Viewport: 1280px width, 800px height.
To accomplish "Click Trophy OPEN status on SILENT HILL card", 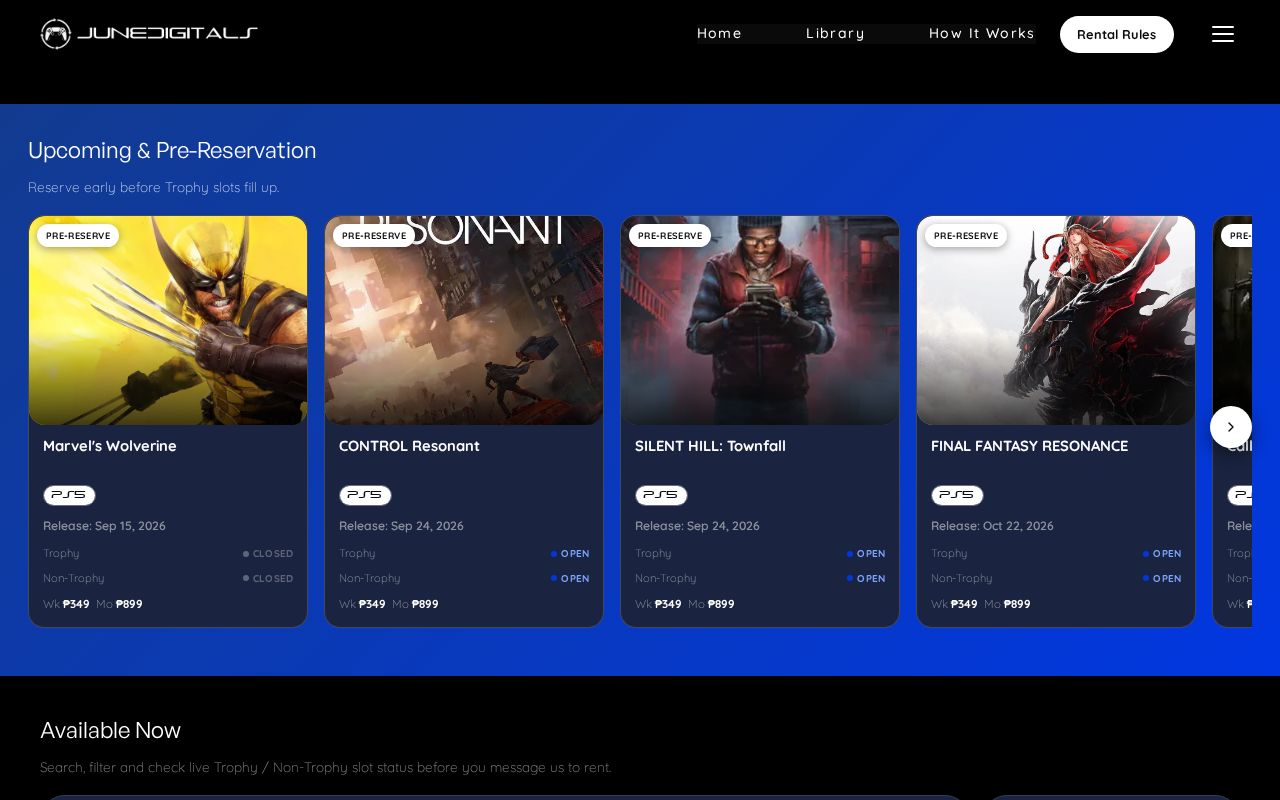I will tap(866, 554).
